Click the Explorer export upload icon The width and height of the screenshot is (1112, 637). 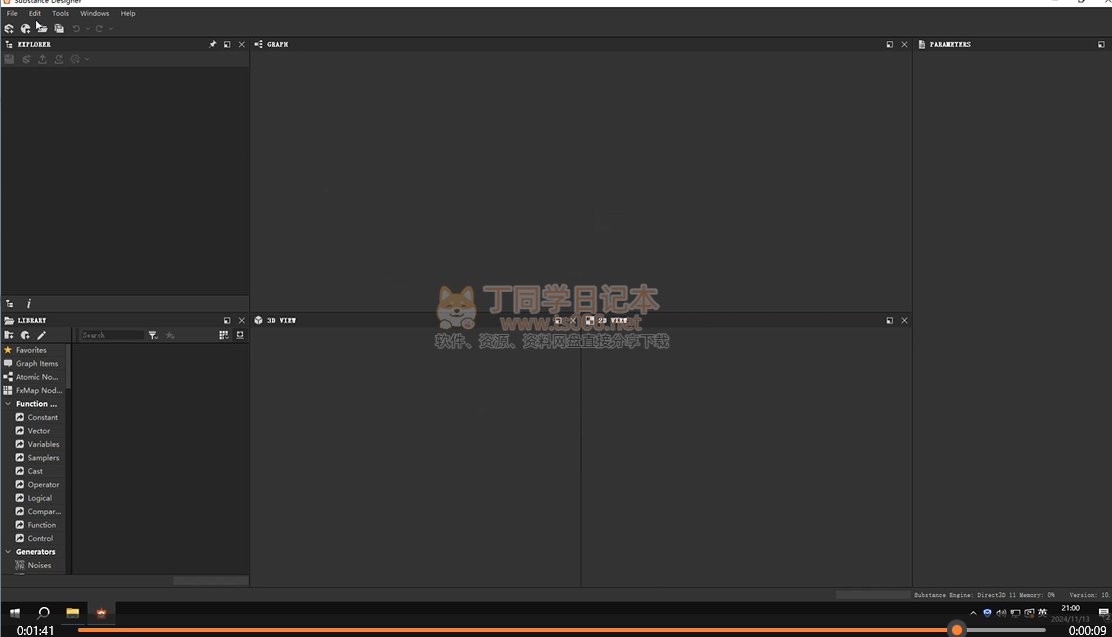(x=43, y=59)
